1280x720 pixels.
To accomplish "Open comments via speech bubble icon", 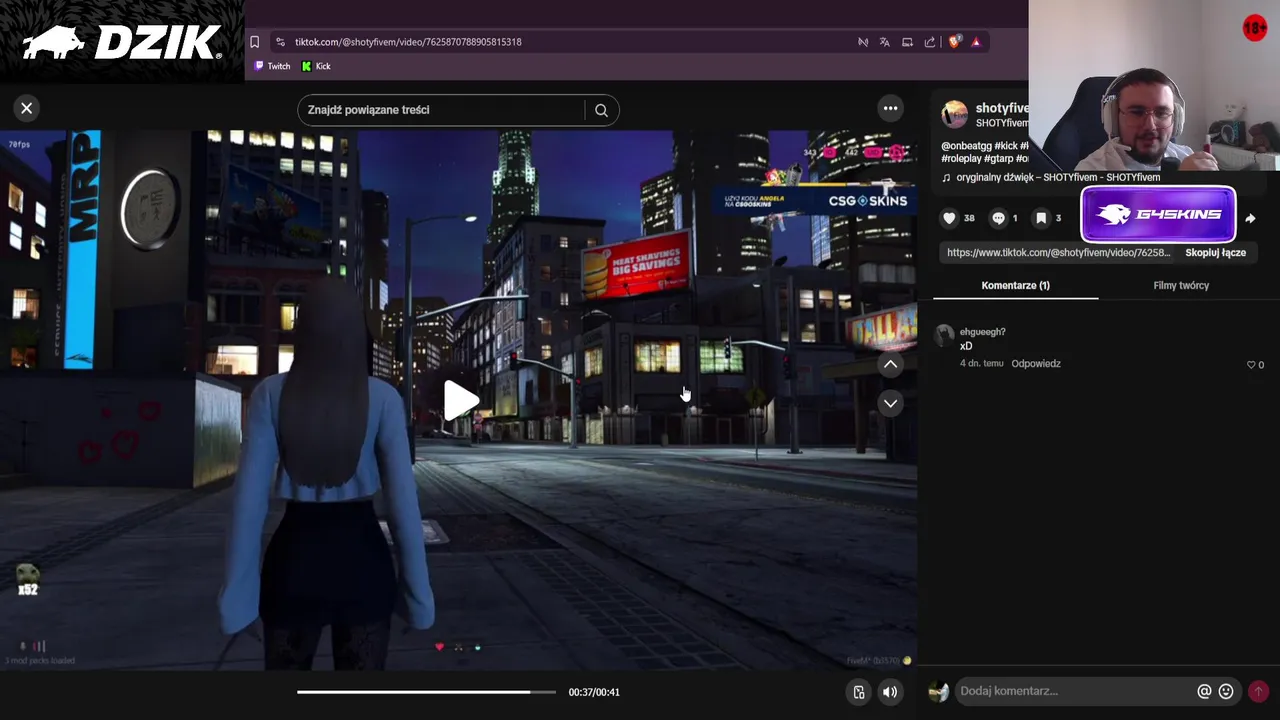I will pyautogui.click(x=998, y=218).
